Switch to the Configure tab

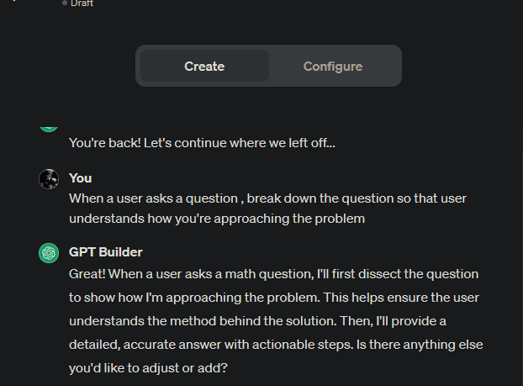click(x=333, y=66)
